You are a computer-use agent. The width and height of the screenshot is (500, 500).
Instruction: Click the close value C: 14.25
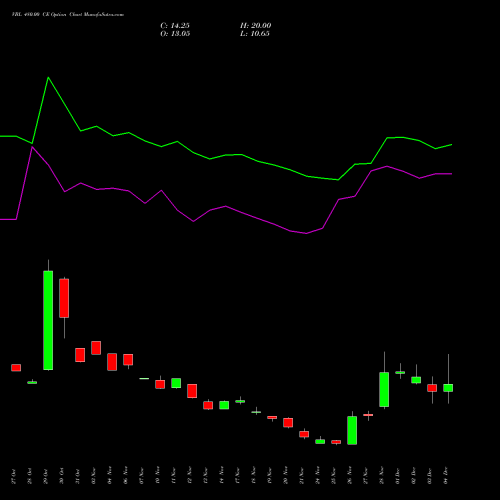pyautogui.click(x=175, y=26)
